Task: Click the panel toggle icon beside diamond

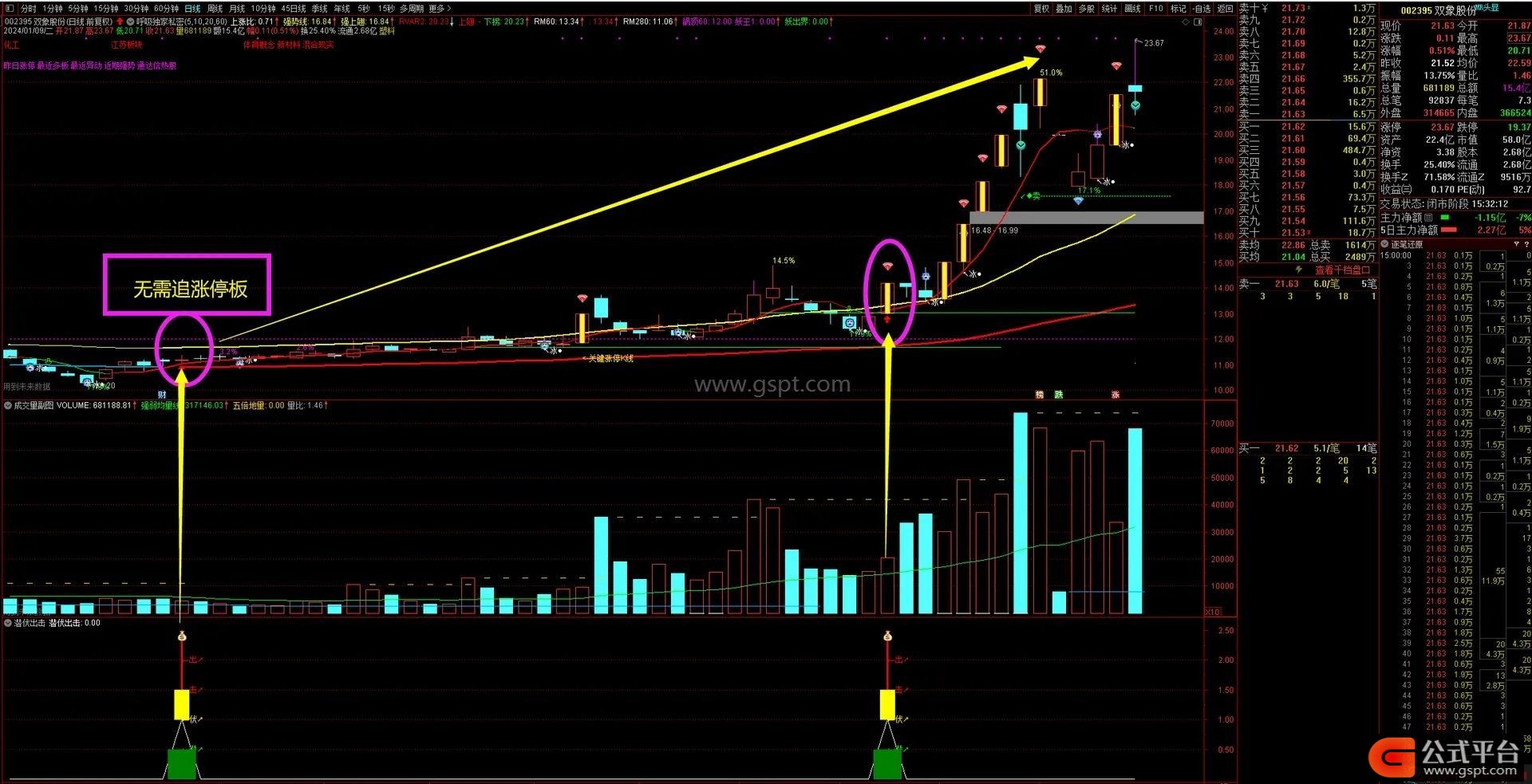Action: pyautogui.click(x=1197, y=22)
